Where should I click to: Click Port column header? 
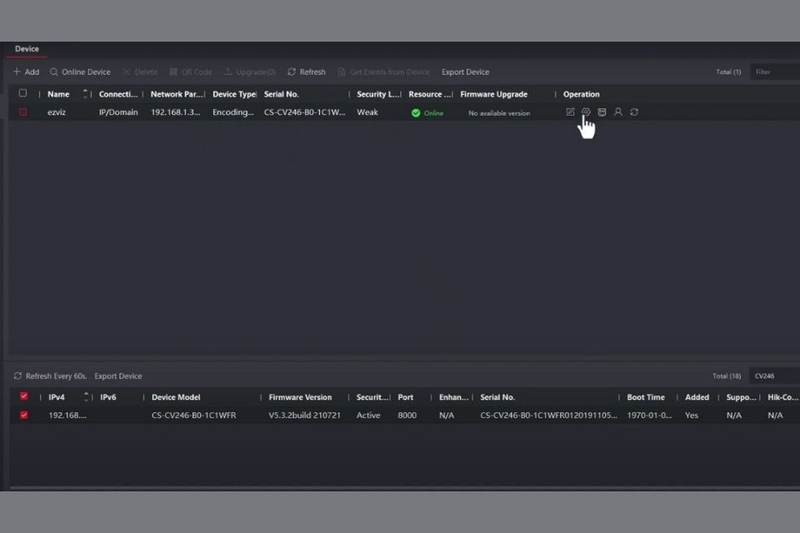coord(406,397)
